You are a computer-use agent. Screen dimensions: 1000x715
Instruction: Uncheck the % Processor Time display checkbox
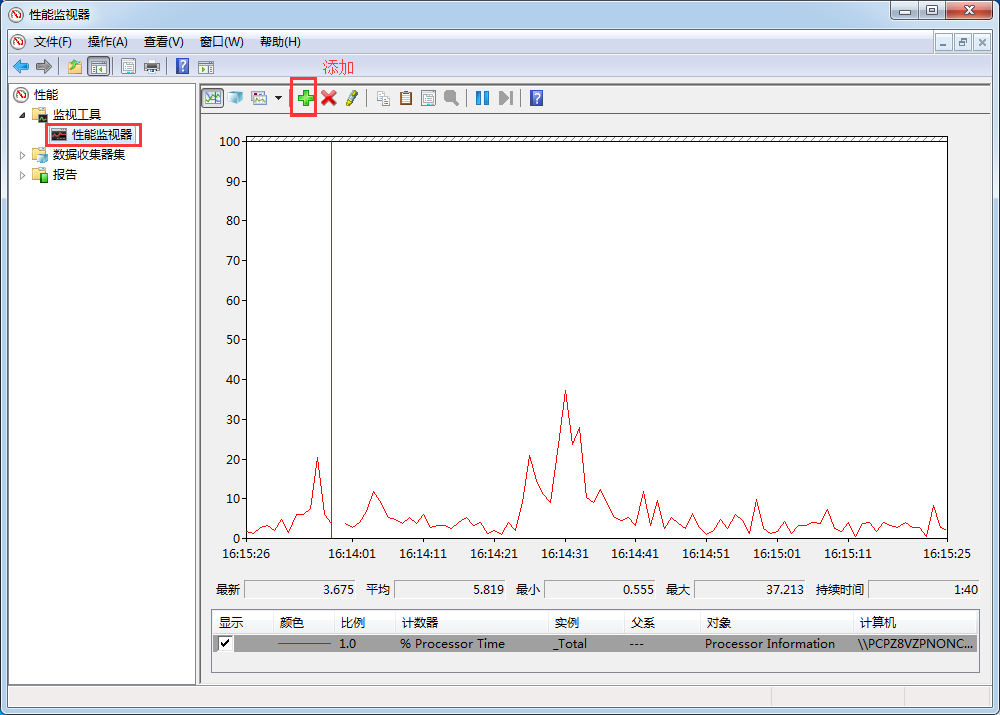coord(225,644)
